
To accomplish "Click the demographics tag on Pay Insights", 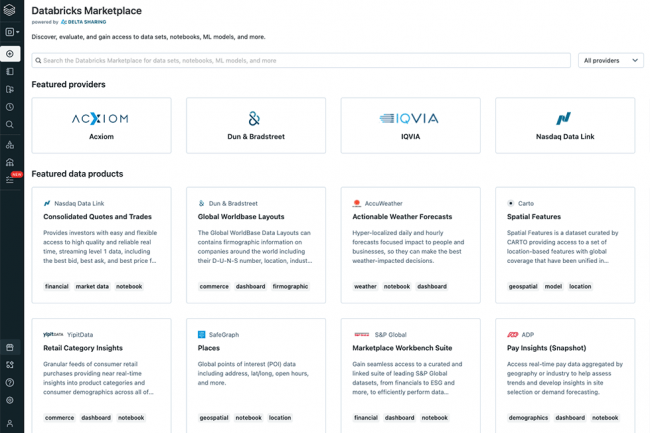I will (528, 418).
